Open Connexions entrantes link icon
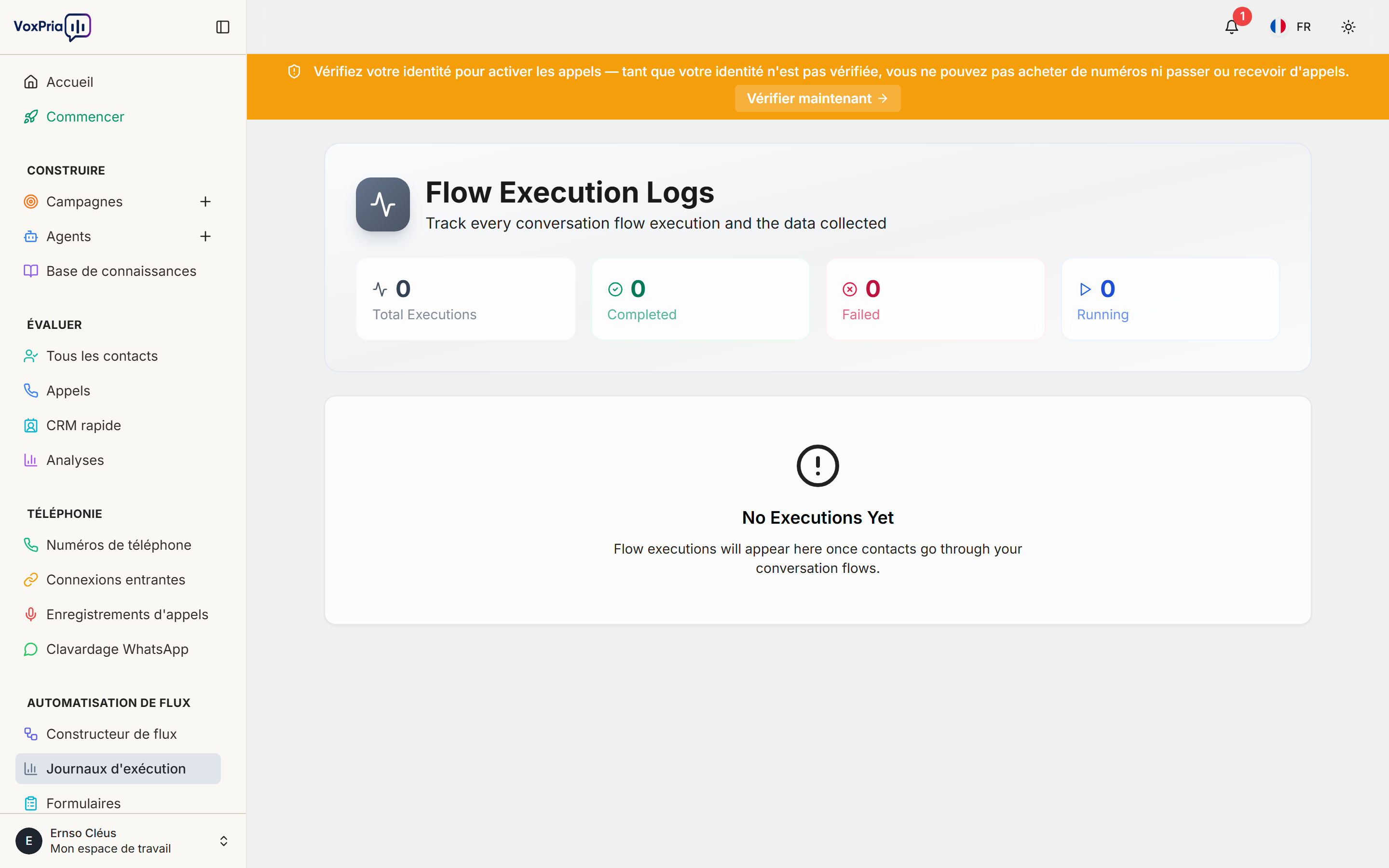The image size is (1389, 868). point(31,580)
